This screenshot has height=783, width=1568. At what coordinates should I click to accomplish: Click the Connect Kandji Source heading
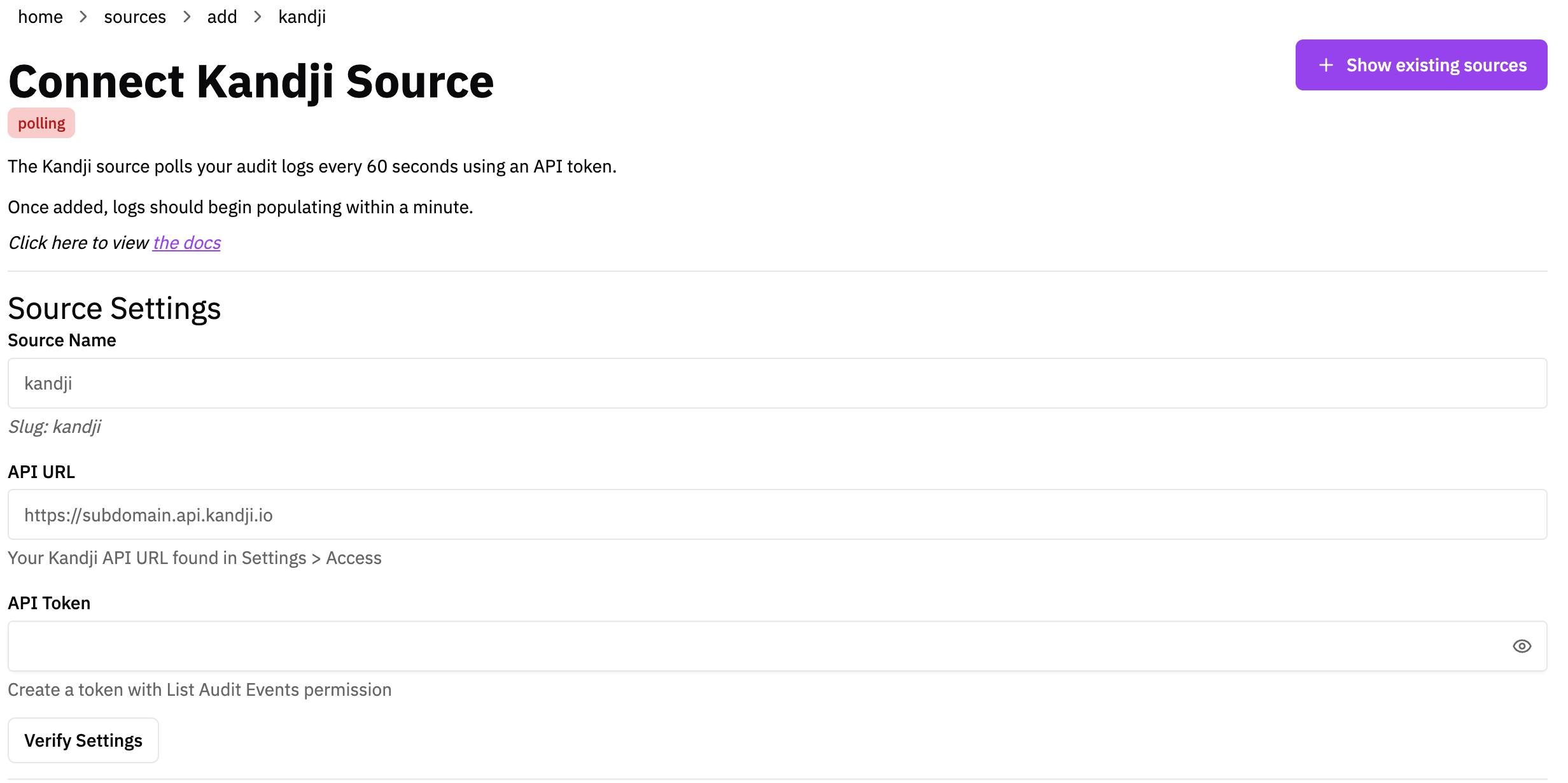point(251,81)
